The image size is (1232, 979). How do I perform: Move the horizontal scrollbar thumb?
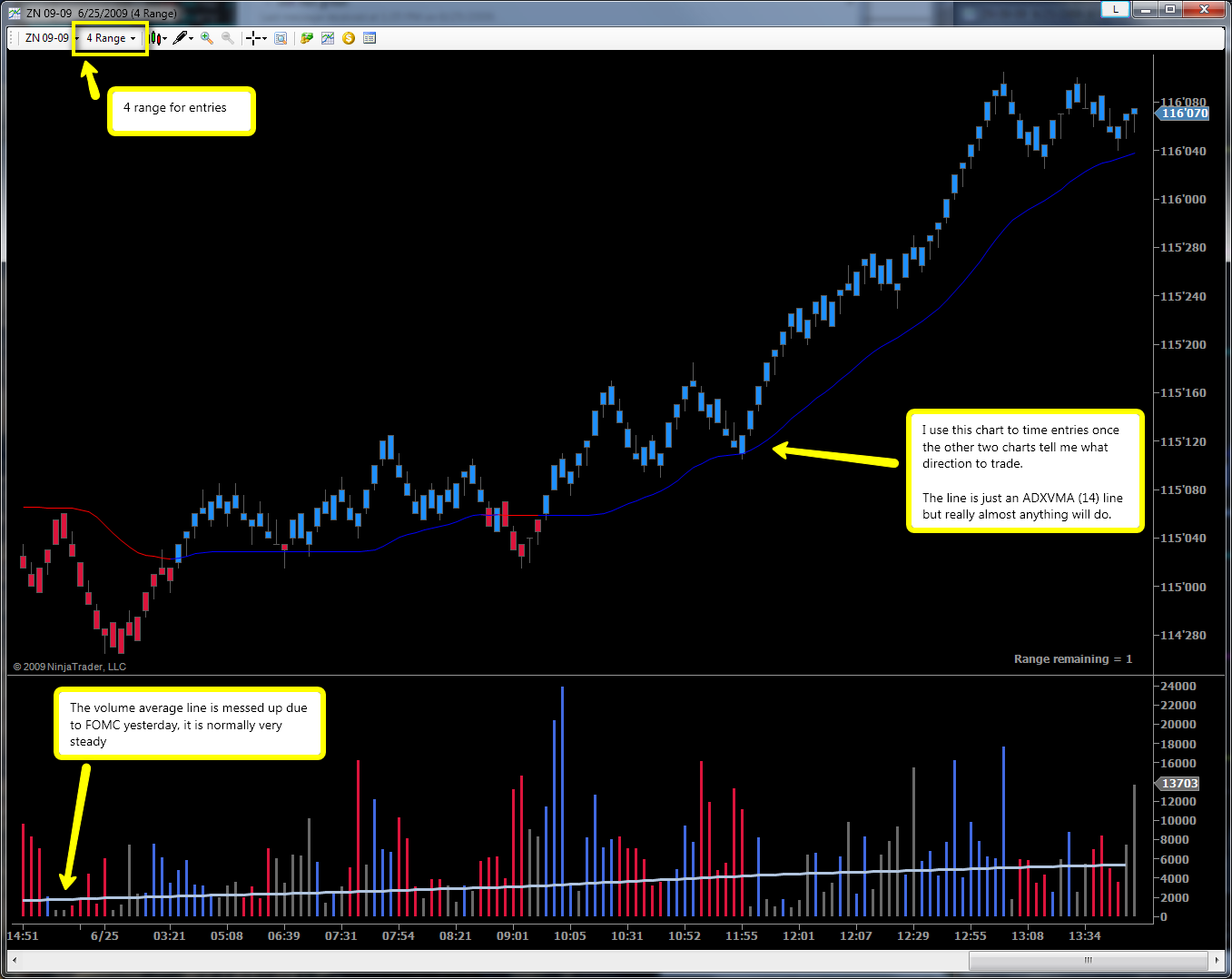[1088, 960]
